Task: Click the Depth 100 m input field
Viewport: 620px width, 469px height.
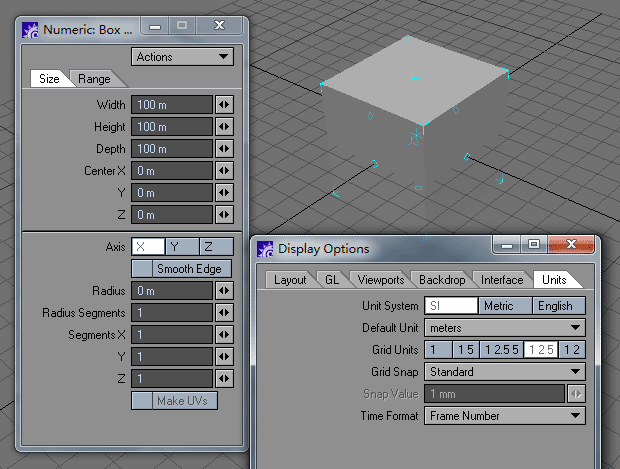Action: (x=172, y=149)
